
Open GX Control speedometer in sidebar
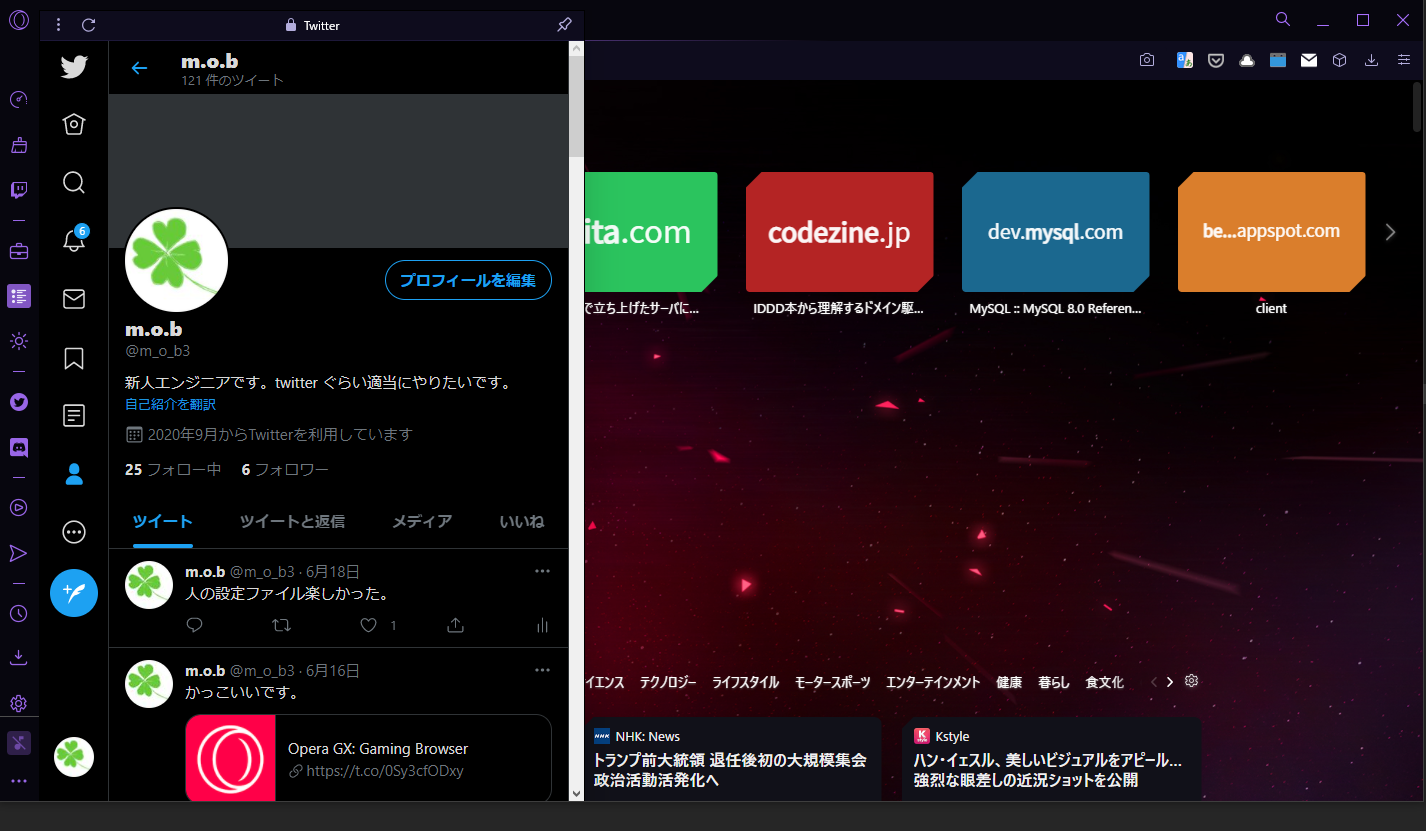19,100
